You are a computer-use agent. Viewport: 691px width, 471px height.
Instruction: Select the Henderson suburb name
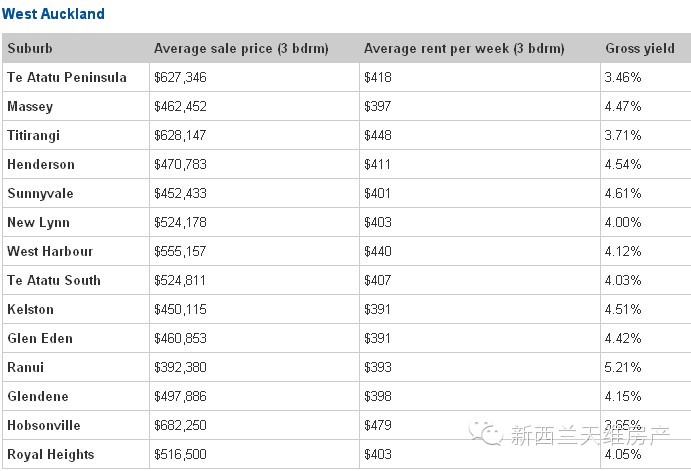[x=41, y=164]
